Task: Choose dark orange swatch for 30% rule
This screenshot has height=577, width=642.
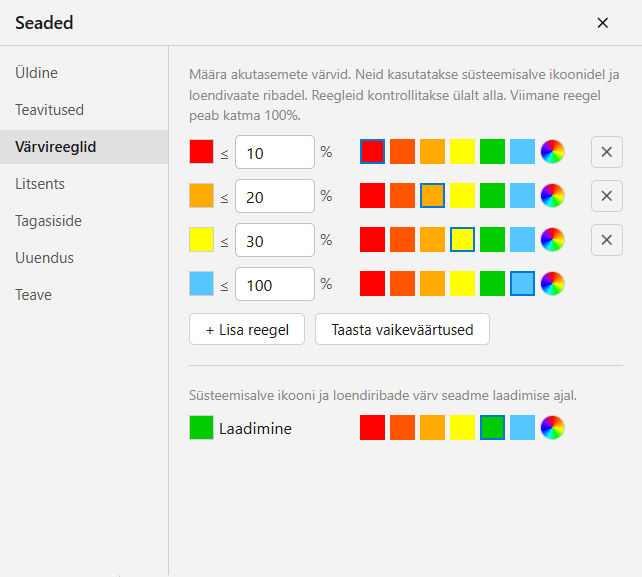Action: tap(402, 240)
